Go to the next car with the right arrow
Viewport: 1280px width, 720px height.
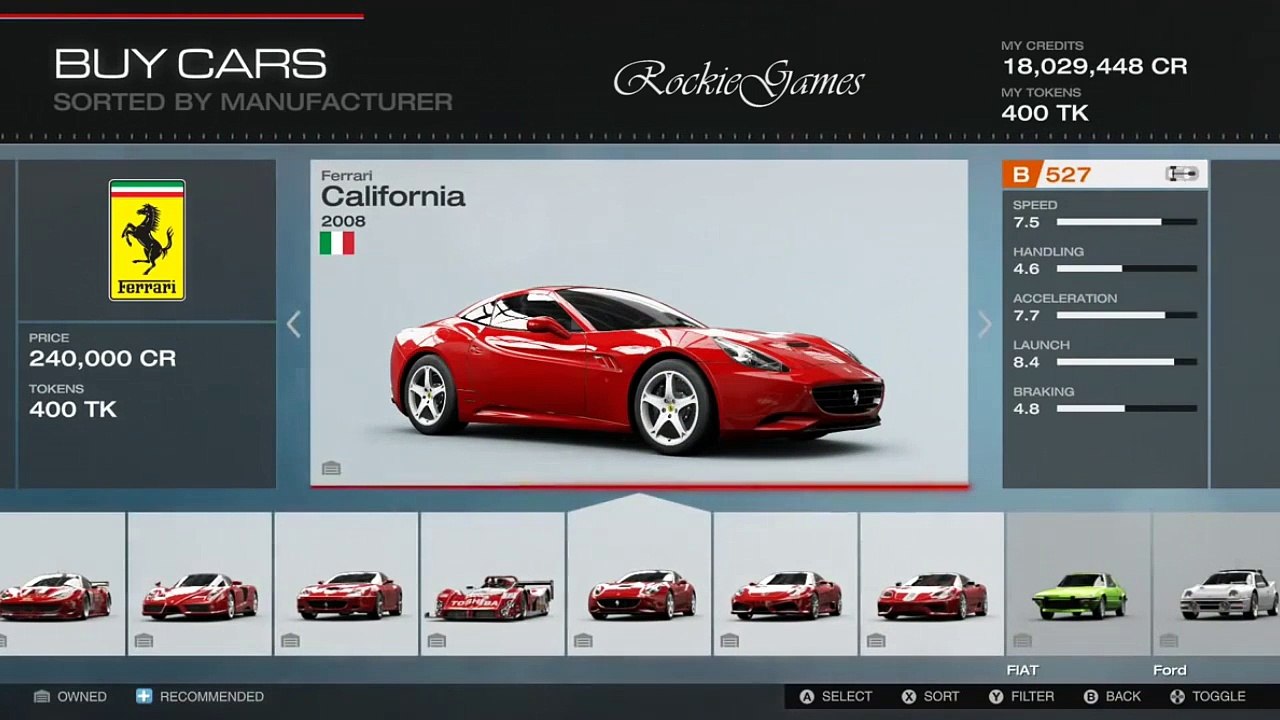(x=985, y=324)
